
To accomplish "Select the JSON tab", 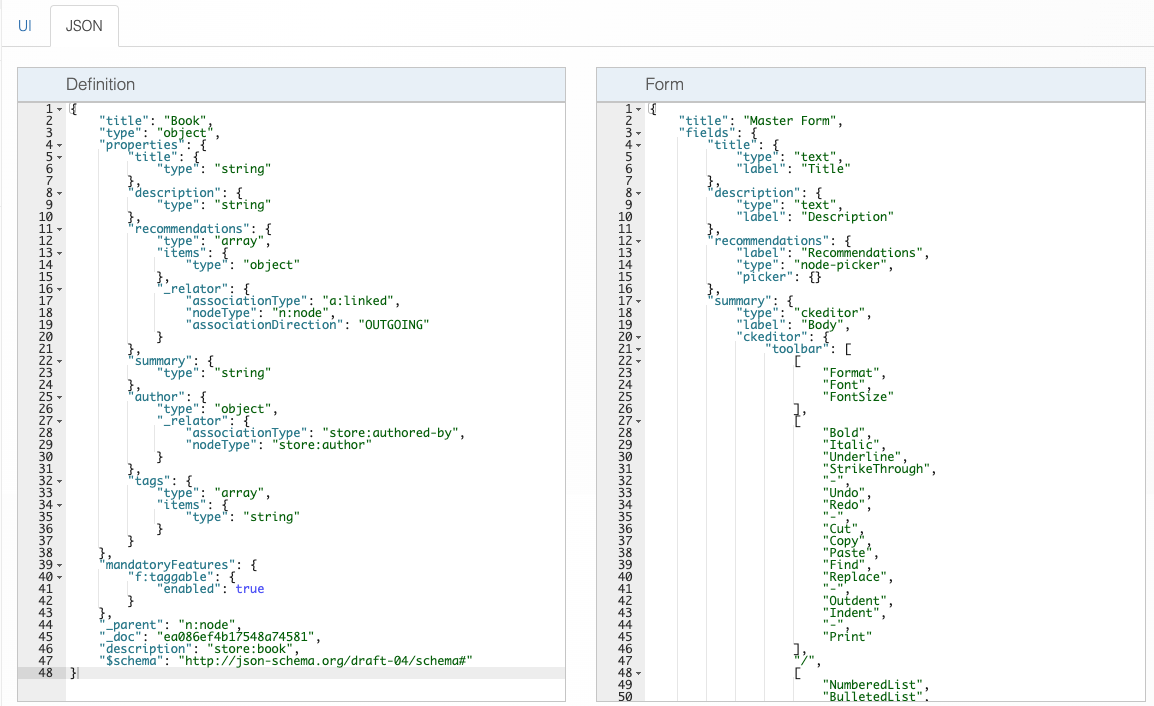I will 84,25.
